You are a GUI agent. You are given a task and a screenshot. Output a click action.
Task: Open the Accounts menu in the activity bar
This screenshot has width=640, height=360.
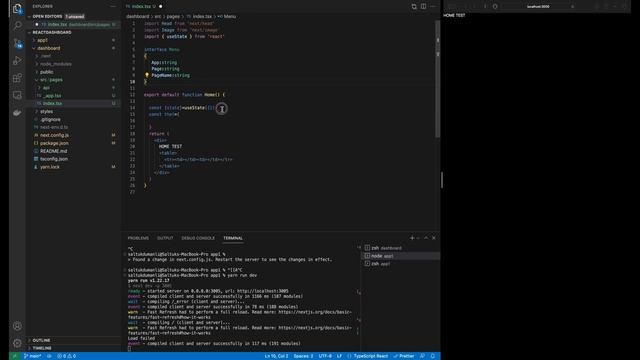point(17,326)
